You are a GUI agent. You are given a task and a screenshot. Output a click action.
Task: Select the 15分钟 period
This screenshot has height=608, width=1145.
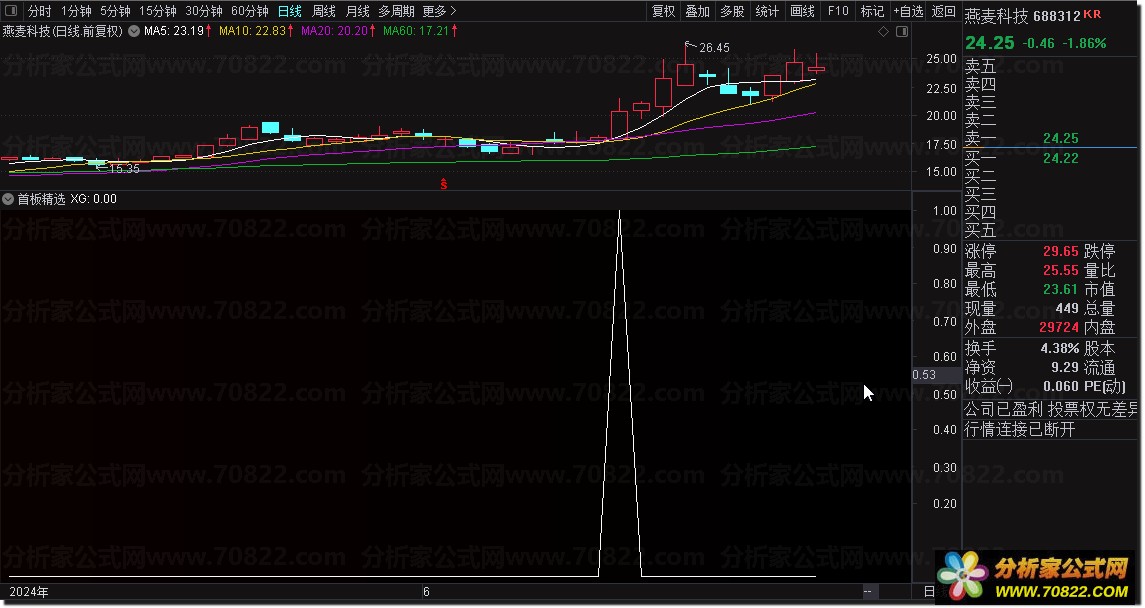click(158, 11)
